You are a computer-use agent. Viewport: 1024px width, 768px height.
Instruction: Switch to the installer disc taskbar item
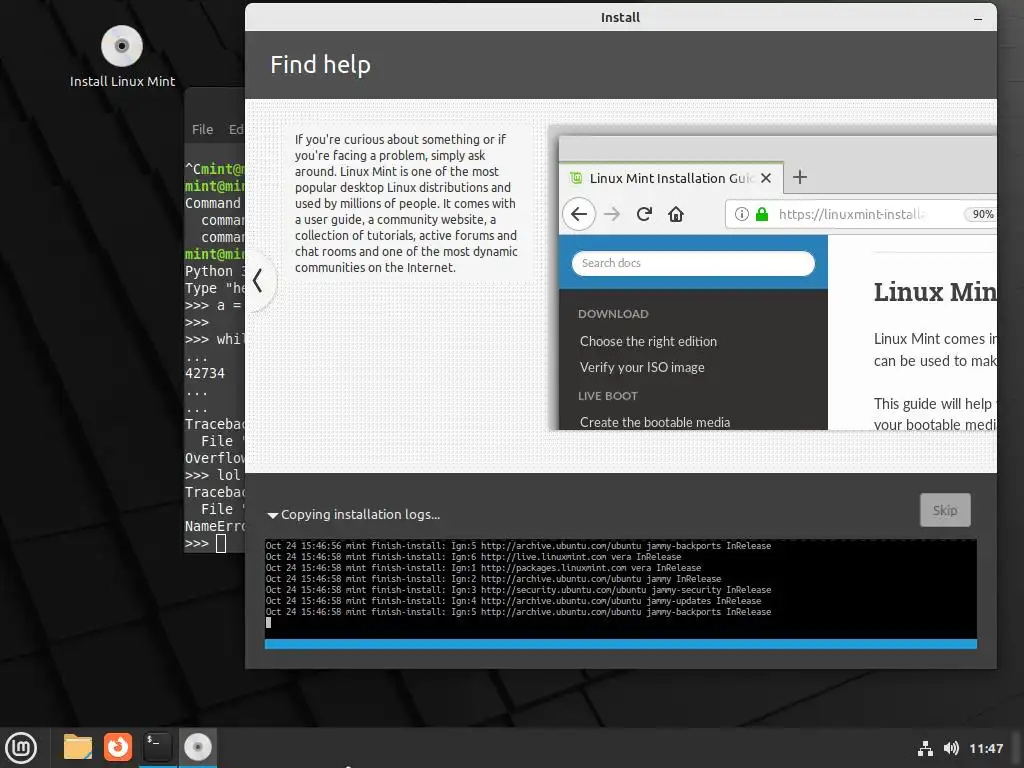click(197, 747)
